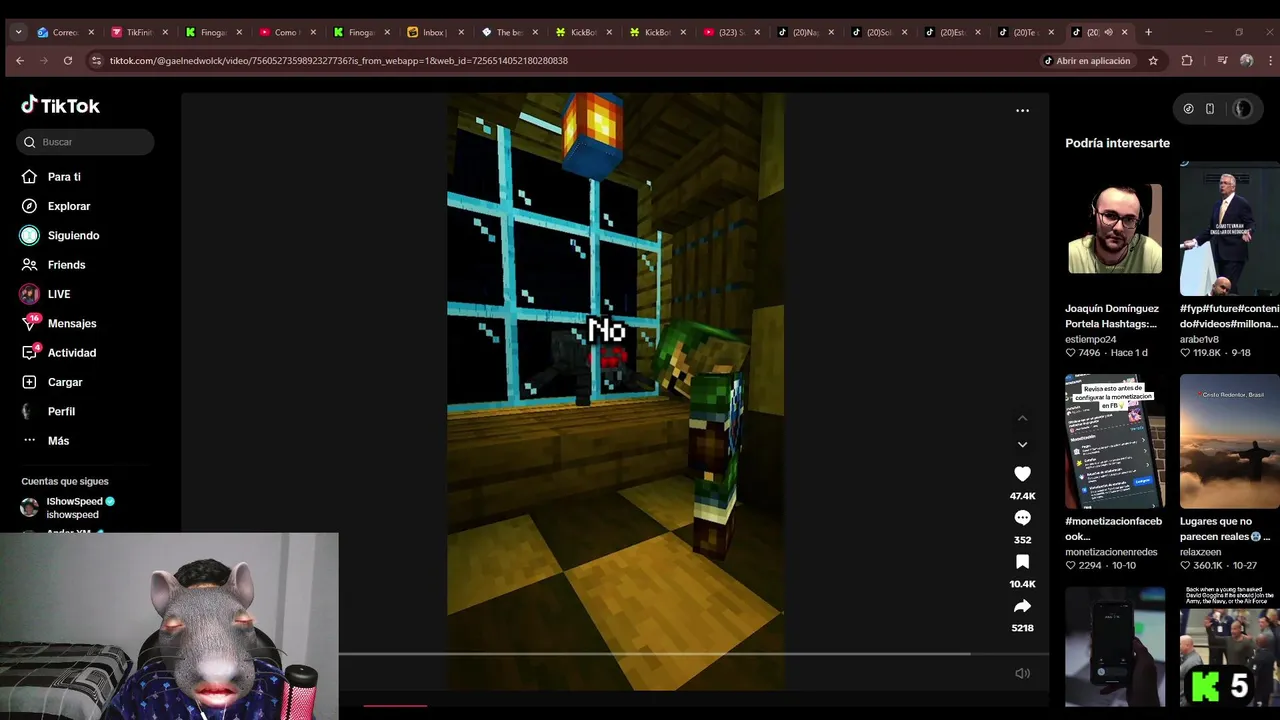Open the arabe1v8 recommended video thumbnail
The image size is (1280, 720).
point(1229,228)
